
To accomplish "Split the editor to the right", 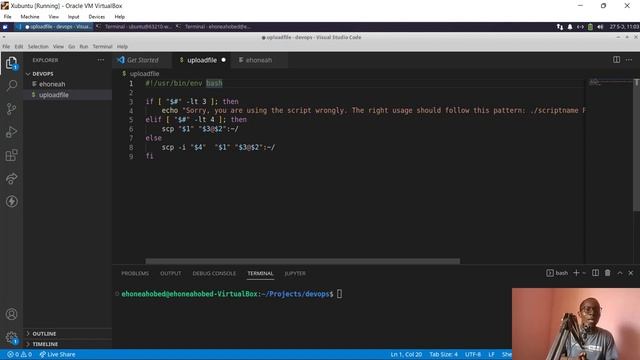I will (616, 60).
